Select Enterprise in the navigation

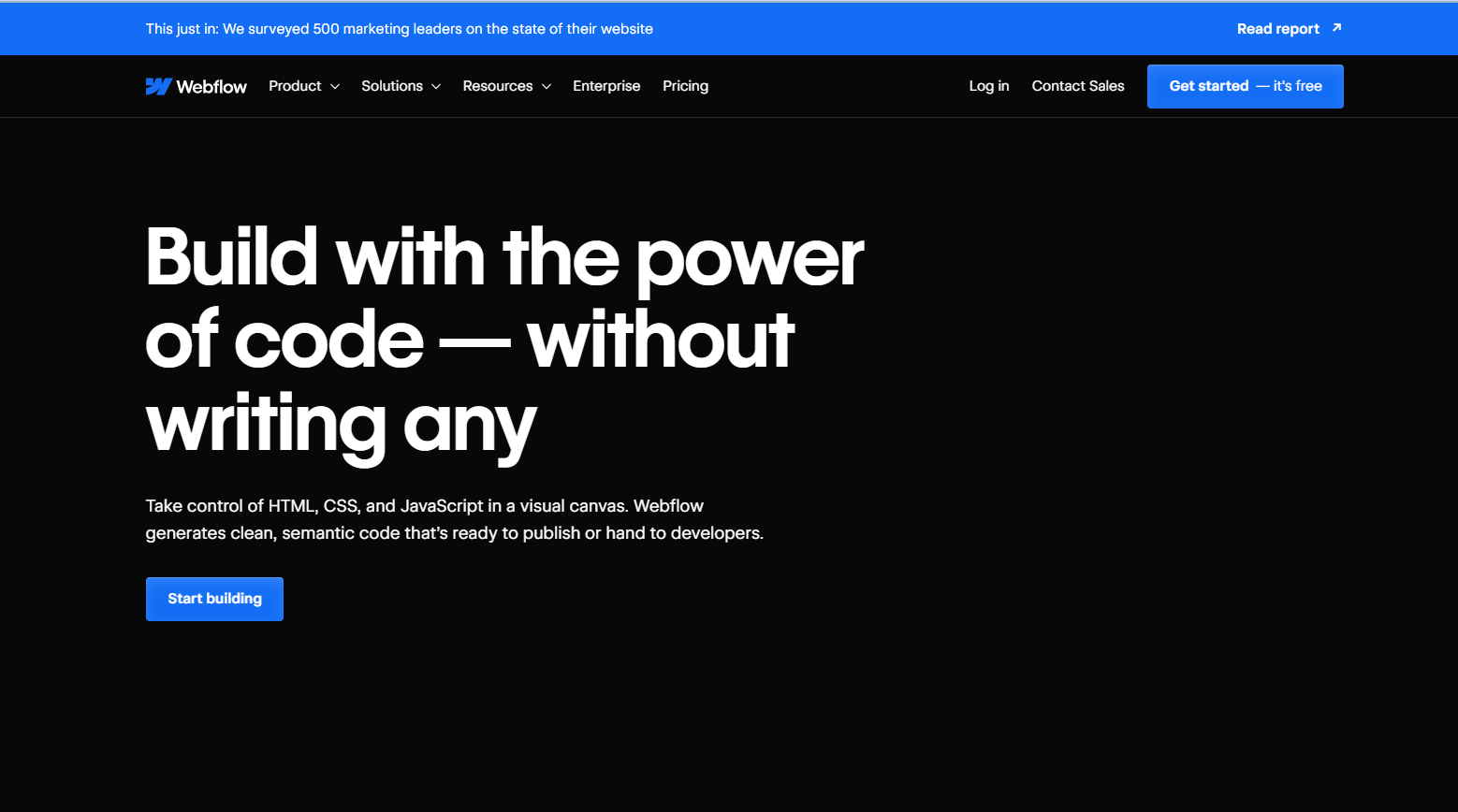(x=606, y=85)
